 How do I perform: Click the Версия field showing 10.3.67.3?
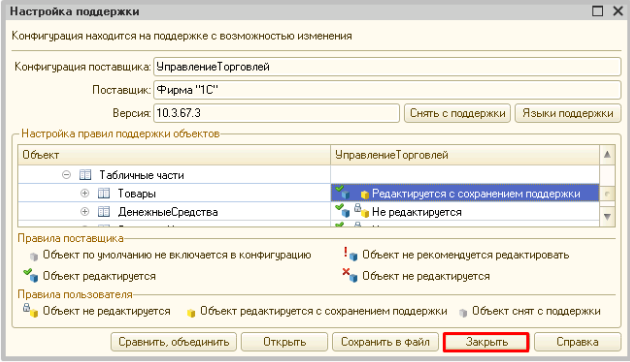(276, 113)
